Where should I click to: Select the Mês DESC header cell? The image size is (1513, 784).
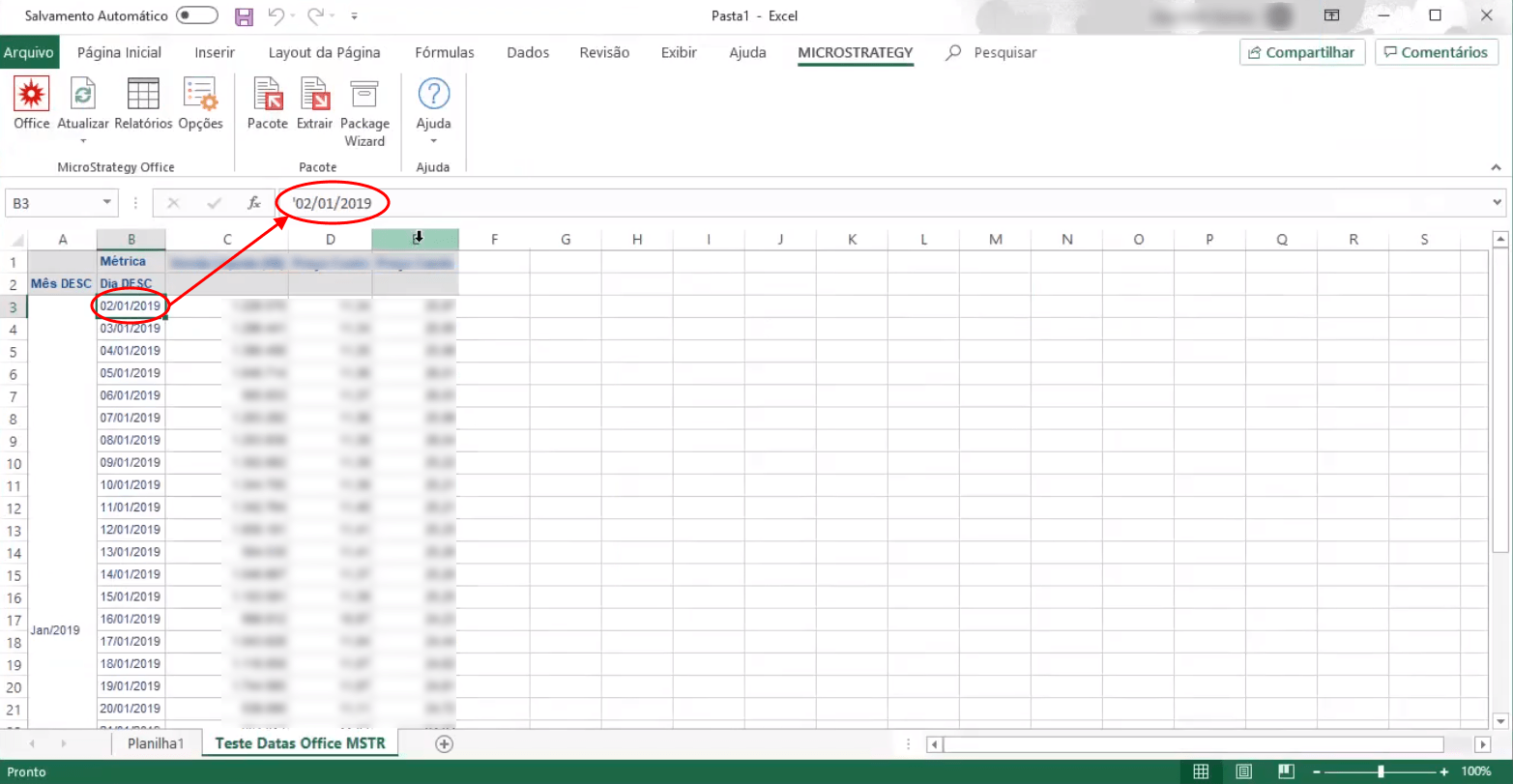[63, 284]
